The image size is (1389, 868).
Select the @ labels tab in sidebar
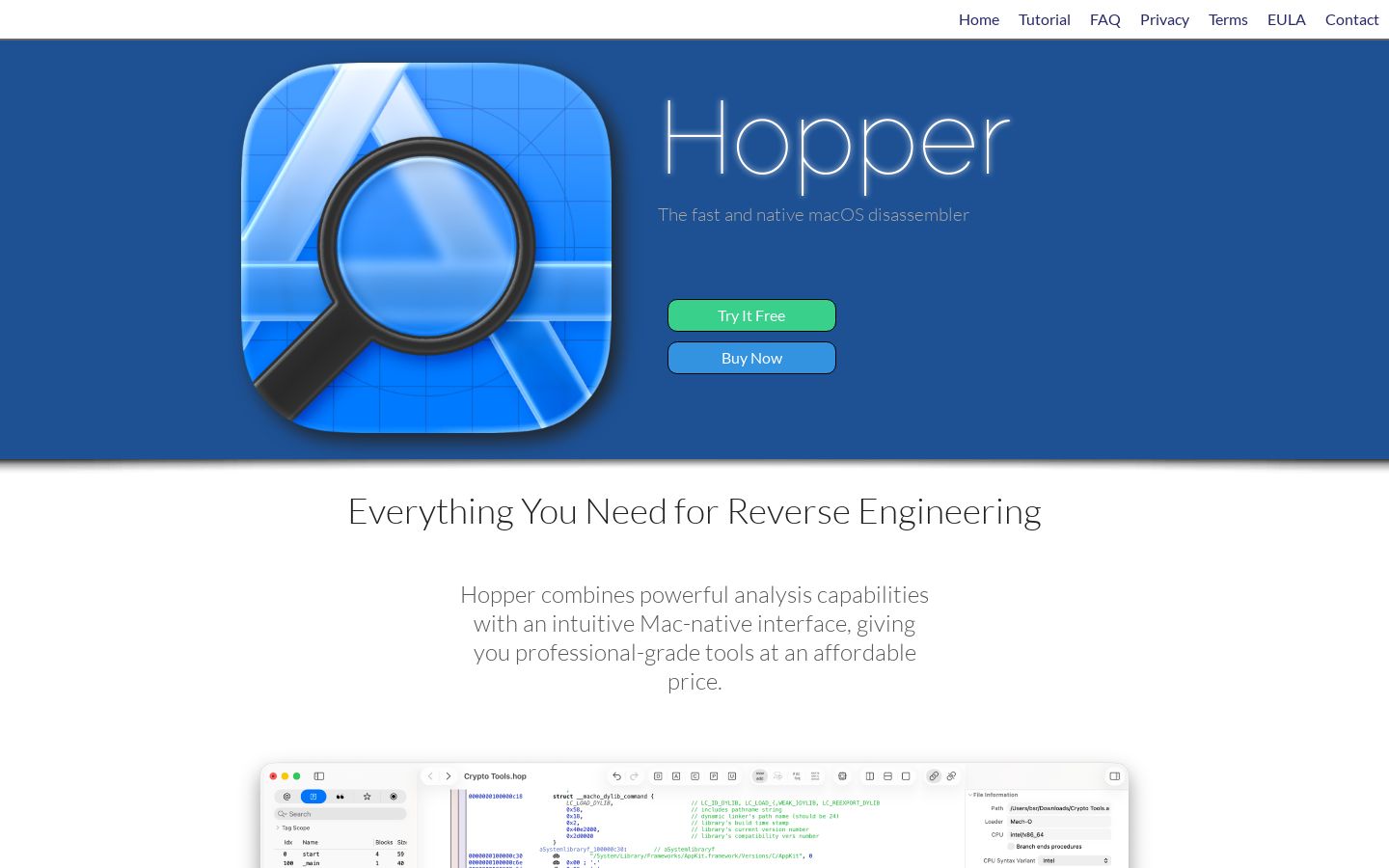click(x=286, y=797)
